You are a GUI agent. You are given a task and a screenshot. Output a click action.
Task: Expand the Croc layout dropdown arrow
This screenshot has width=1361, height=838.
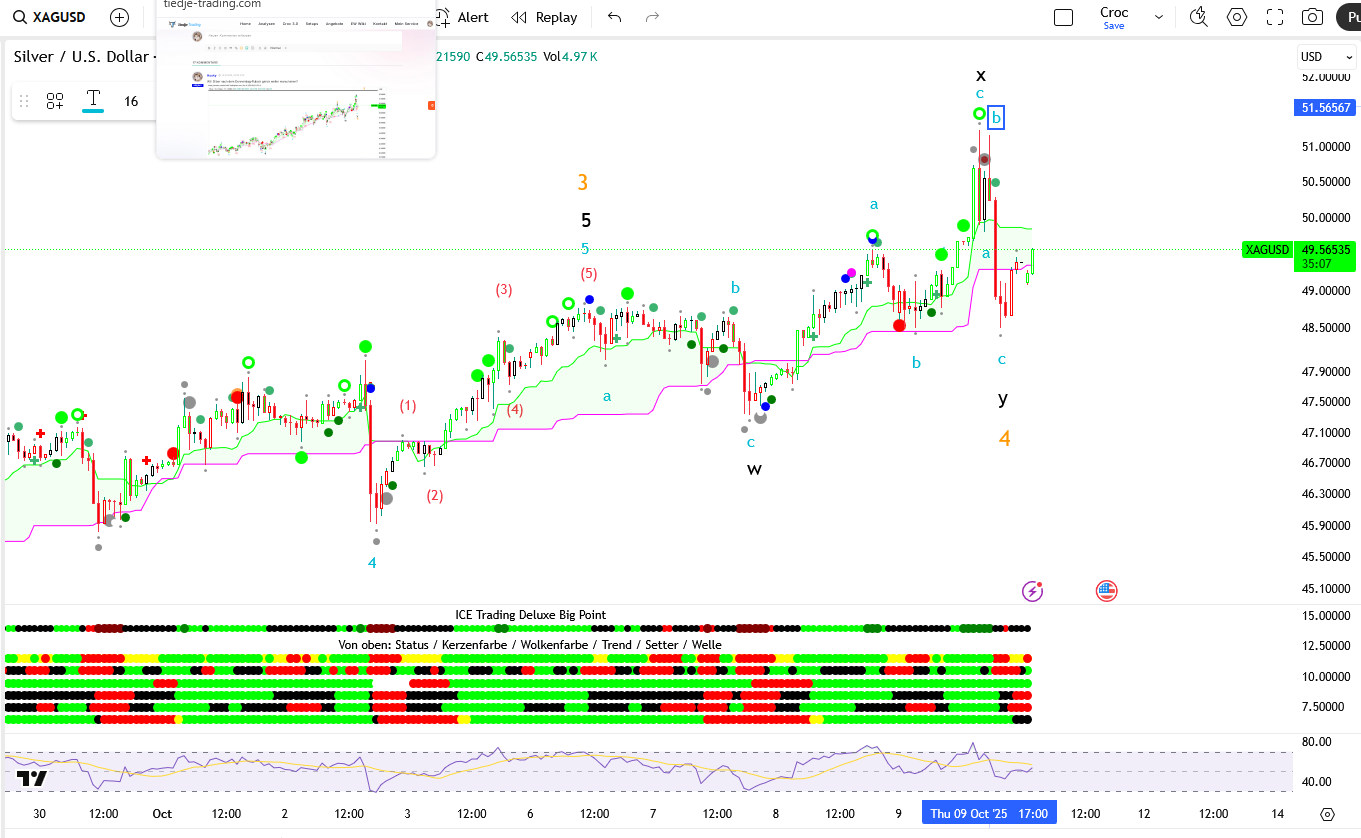pos(1159,17)
